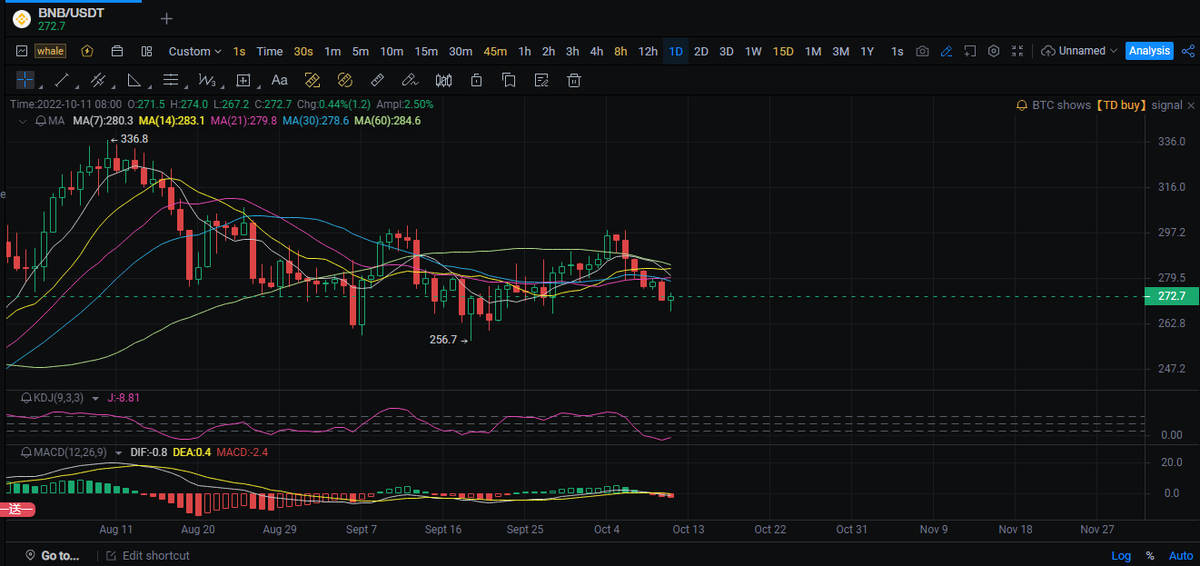Toggle the Auto scale option
This screenshot has width=1200, height=566.
[1181, 556]
